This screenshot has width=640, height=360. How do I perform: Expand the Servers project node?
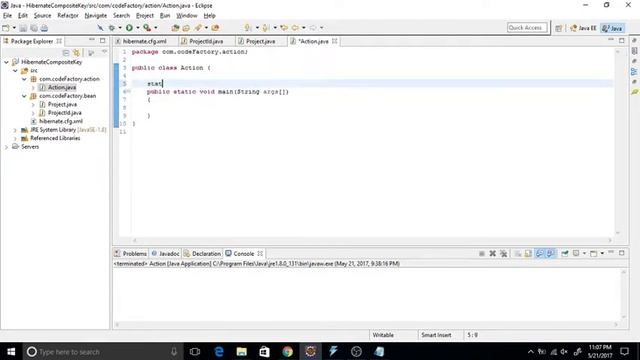7,147
